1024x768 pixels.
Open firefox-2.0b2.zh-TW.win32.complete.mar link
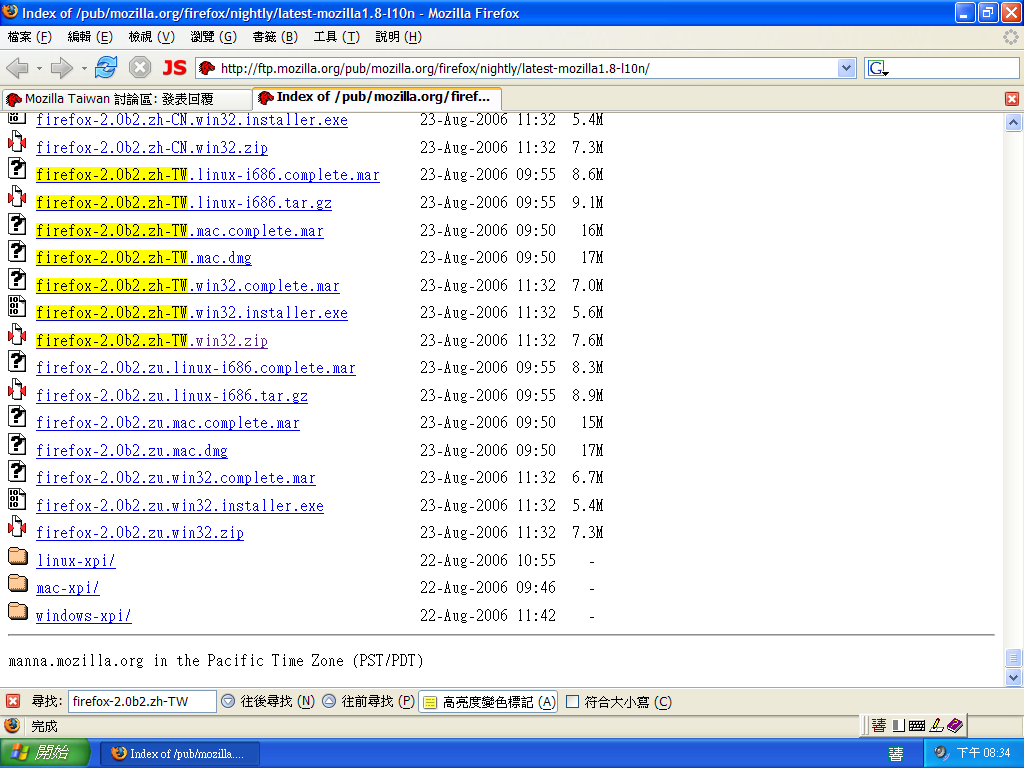pos(188,285)
